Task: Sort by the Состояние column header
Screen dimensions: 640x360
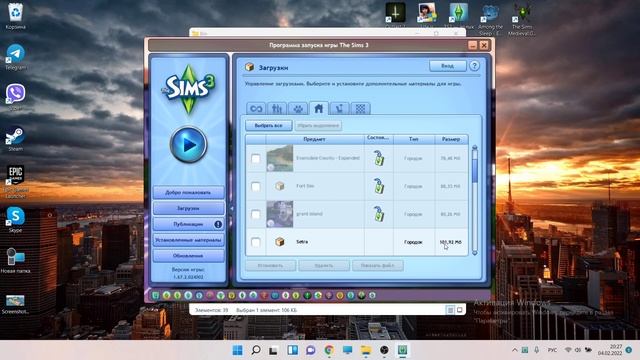Action: pos(379,139)
